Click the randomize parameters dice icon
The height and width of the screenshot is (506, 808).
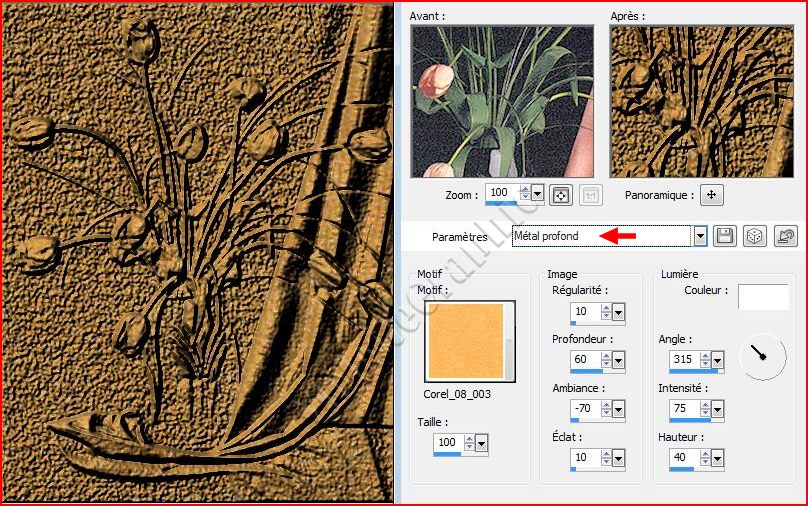coord(756,236)
